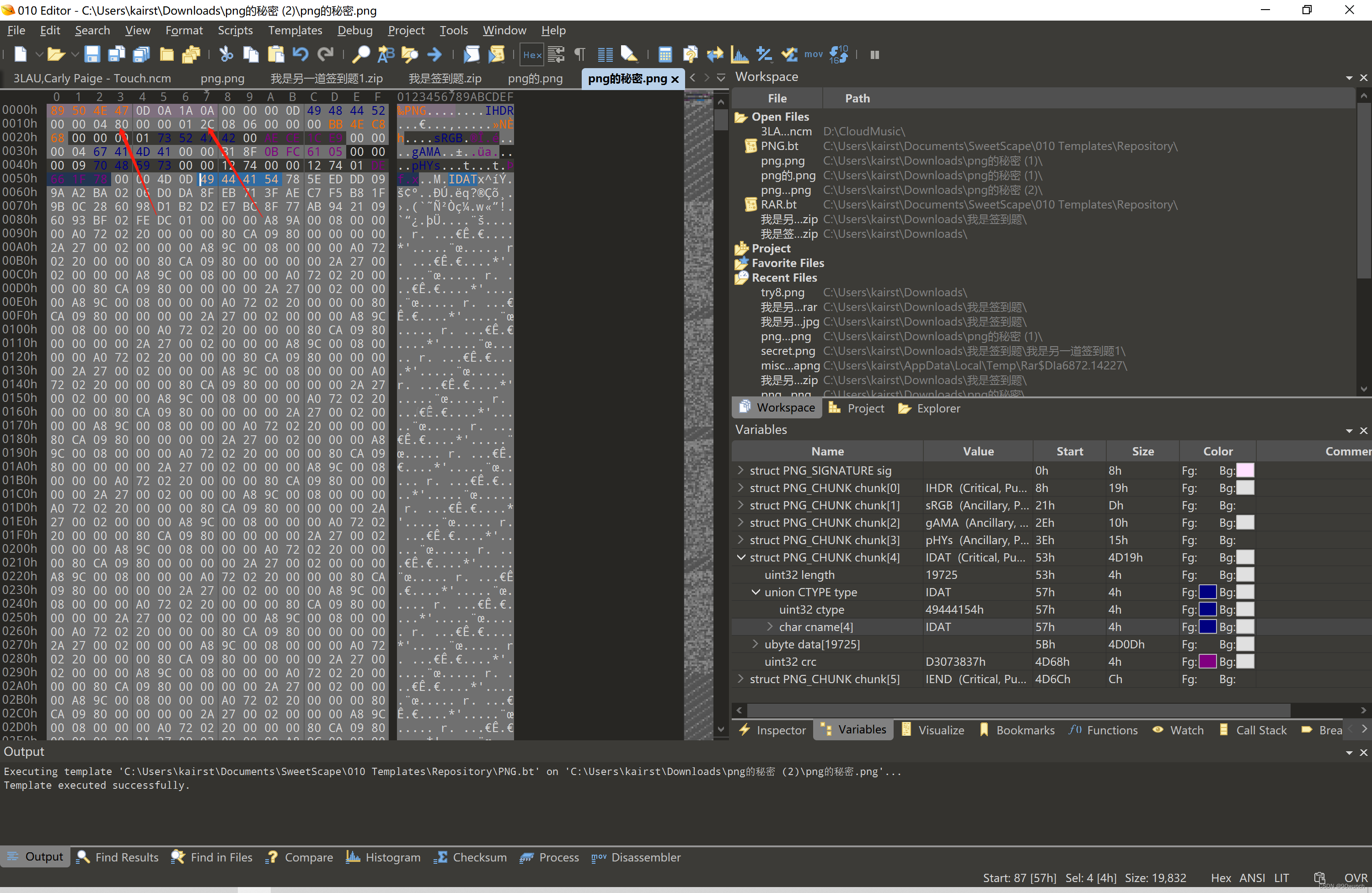The width and height of the screenshot is (1372, 893).
Task: Collapse struct PNG_CHUNK chunk[4] row
Action: [x=741, y=557]
